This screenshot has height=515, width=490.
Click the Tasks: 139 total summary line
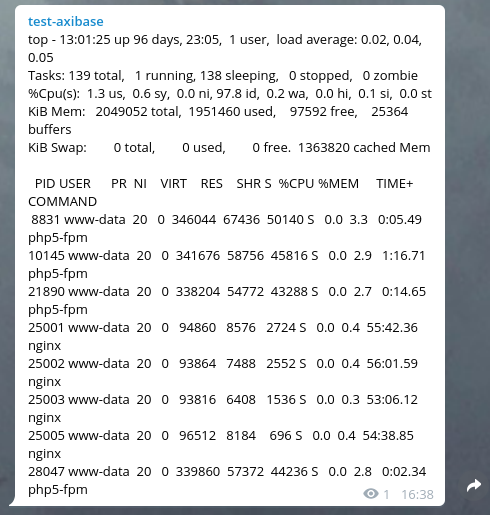tap(223, 76)
